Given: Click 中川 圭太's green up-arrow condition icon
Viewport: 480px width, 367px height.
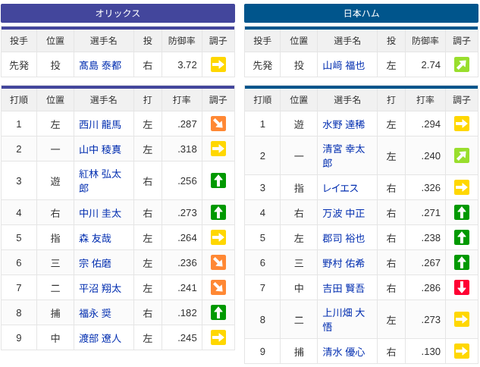Looking at the screenshot, I should 218,212.
